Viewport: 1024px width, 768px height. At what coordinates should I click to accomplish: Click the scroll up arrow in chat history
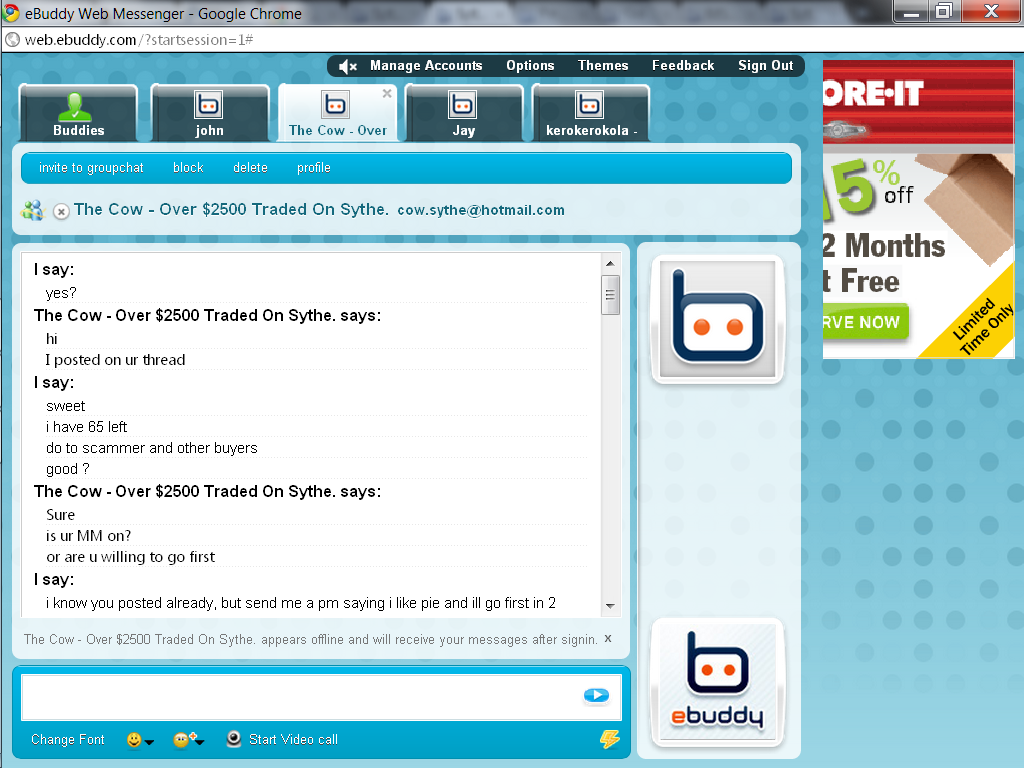(610, 263)
